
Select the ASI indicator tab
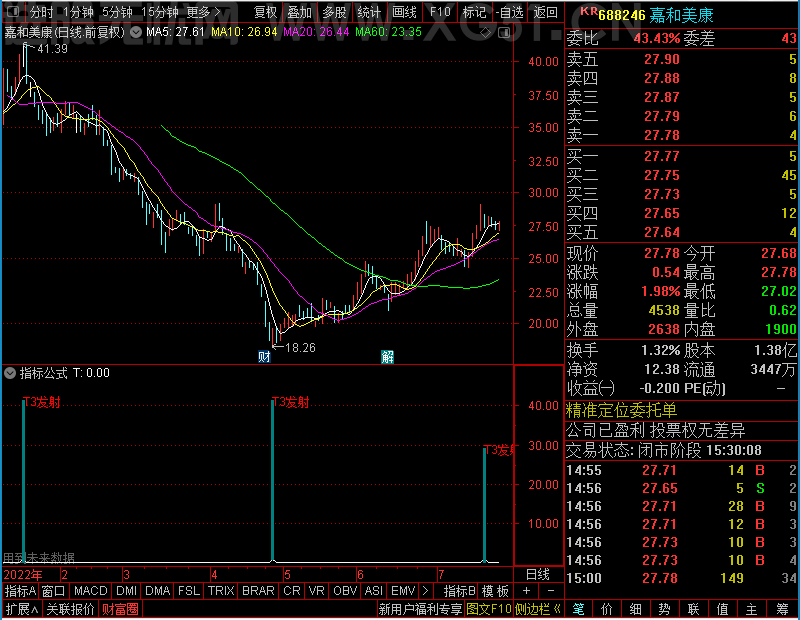(x=373, y=591)
